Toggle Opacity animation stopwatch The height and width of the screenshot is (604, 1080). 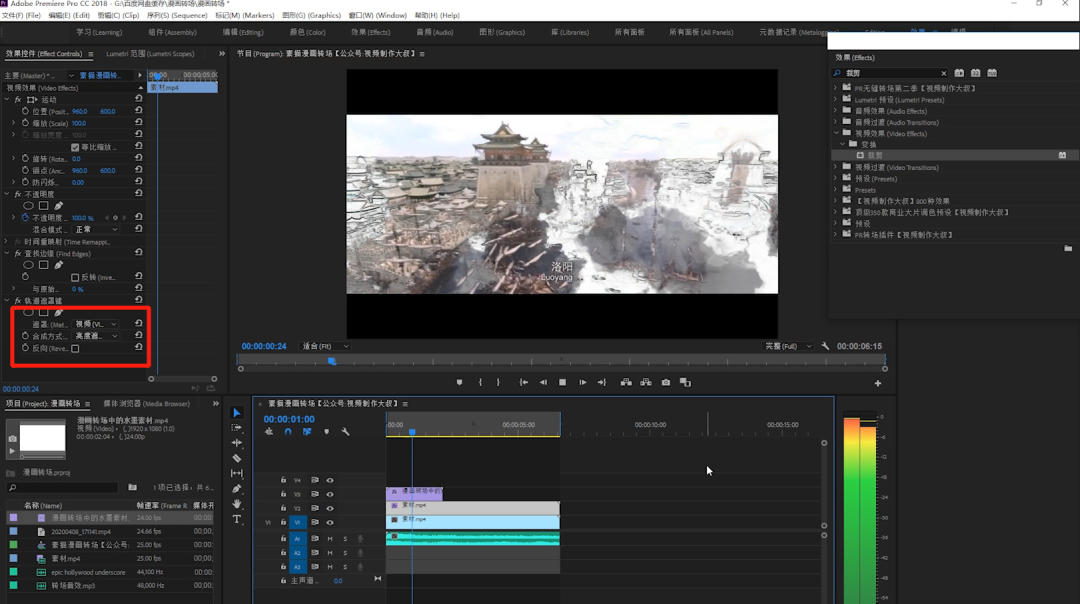(25, 218)
